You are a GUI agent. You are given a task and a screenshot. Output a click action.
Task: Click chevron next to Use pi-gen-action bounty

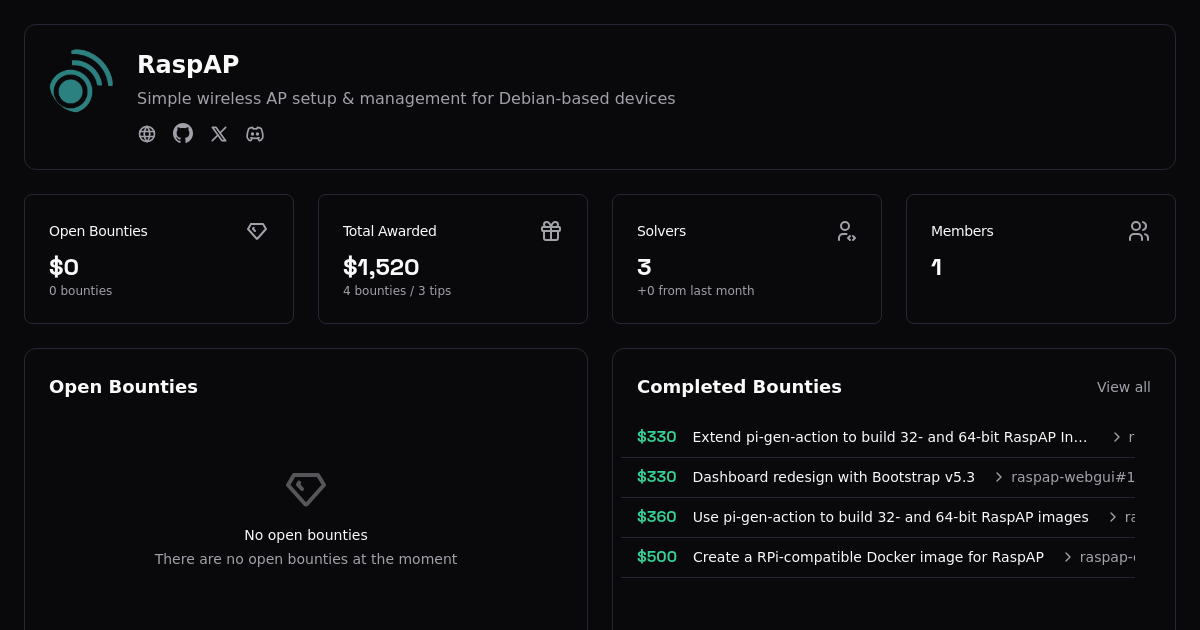pos(1112,517)
